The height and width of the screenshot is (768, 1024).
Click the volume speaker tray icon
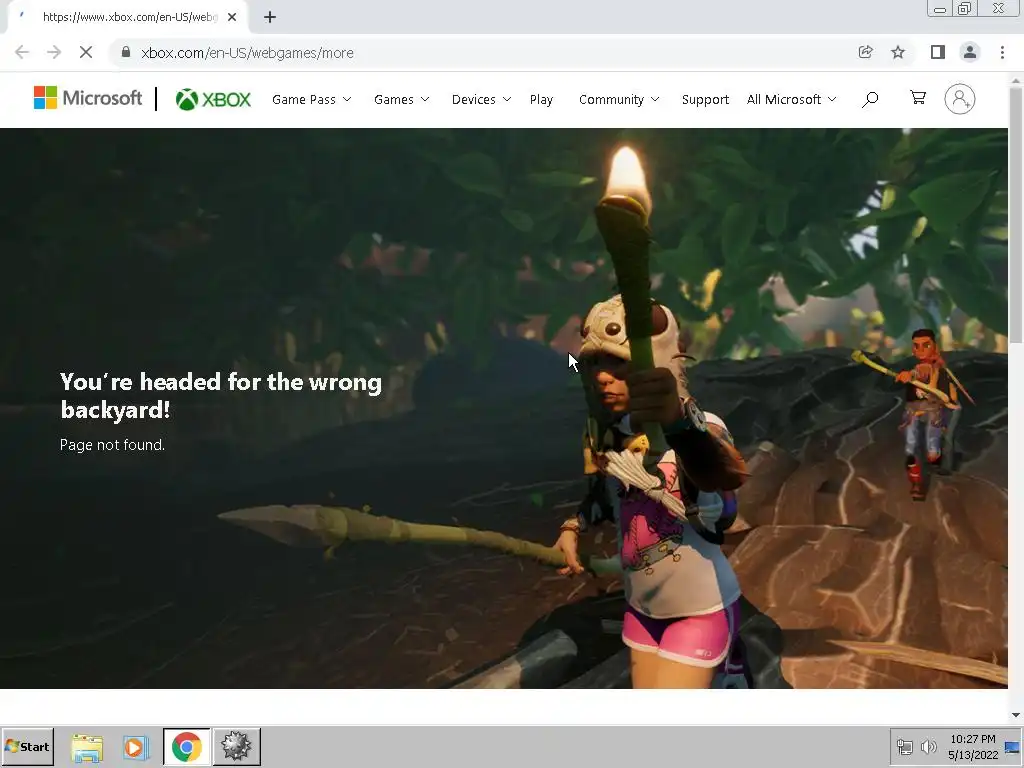928,746
